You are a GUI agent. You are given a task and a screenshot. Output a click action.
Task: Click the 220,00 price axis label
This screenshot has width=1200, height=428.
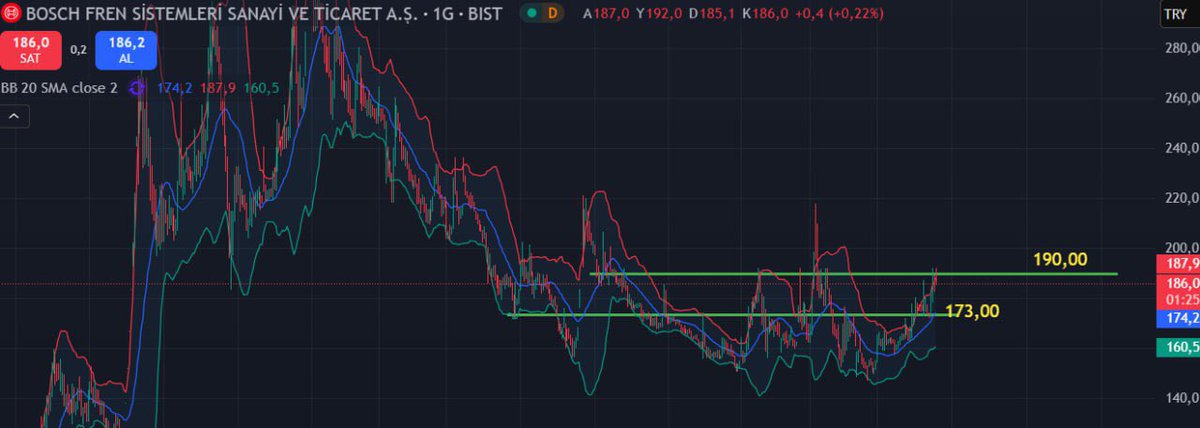1181,198
